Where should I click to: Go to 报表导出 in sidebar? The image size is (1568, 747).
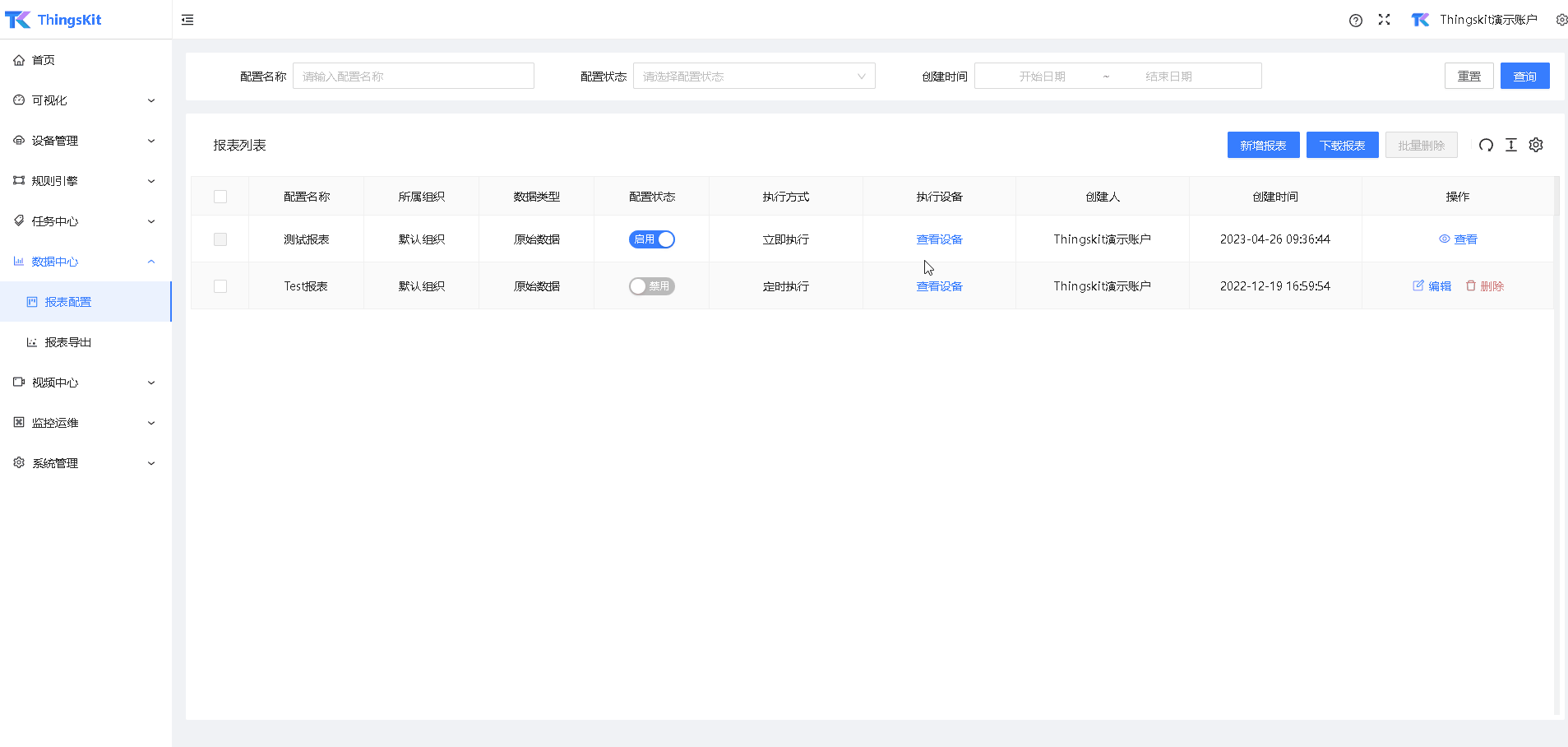[x=68, y=342]
